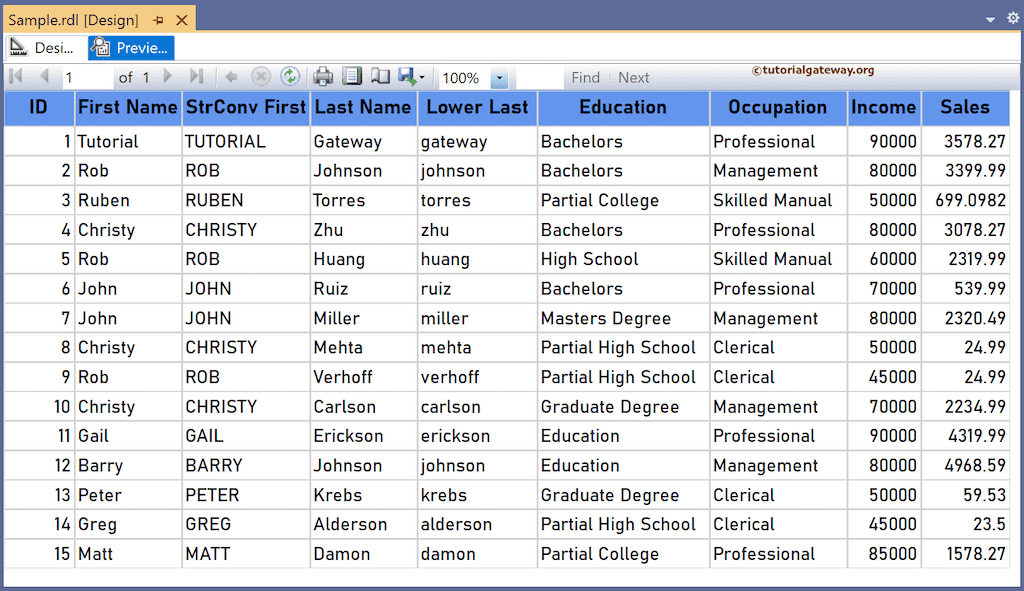Jump to the last page icon
The width and height of the screenshot is (1024, 591).
[194, 77]
